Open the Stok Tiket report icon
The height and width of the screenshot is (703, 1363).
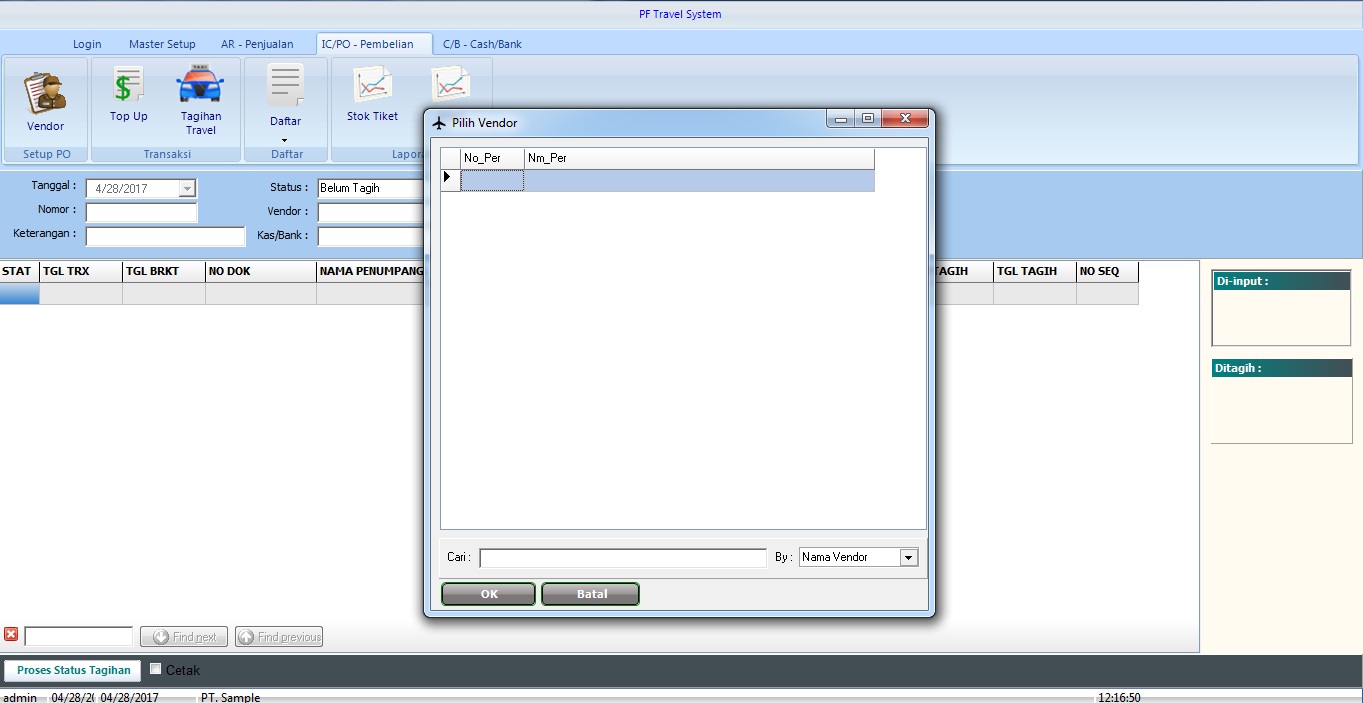pyautogui.click(x=372, y=86)
